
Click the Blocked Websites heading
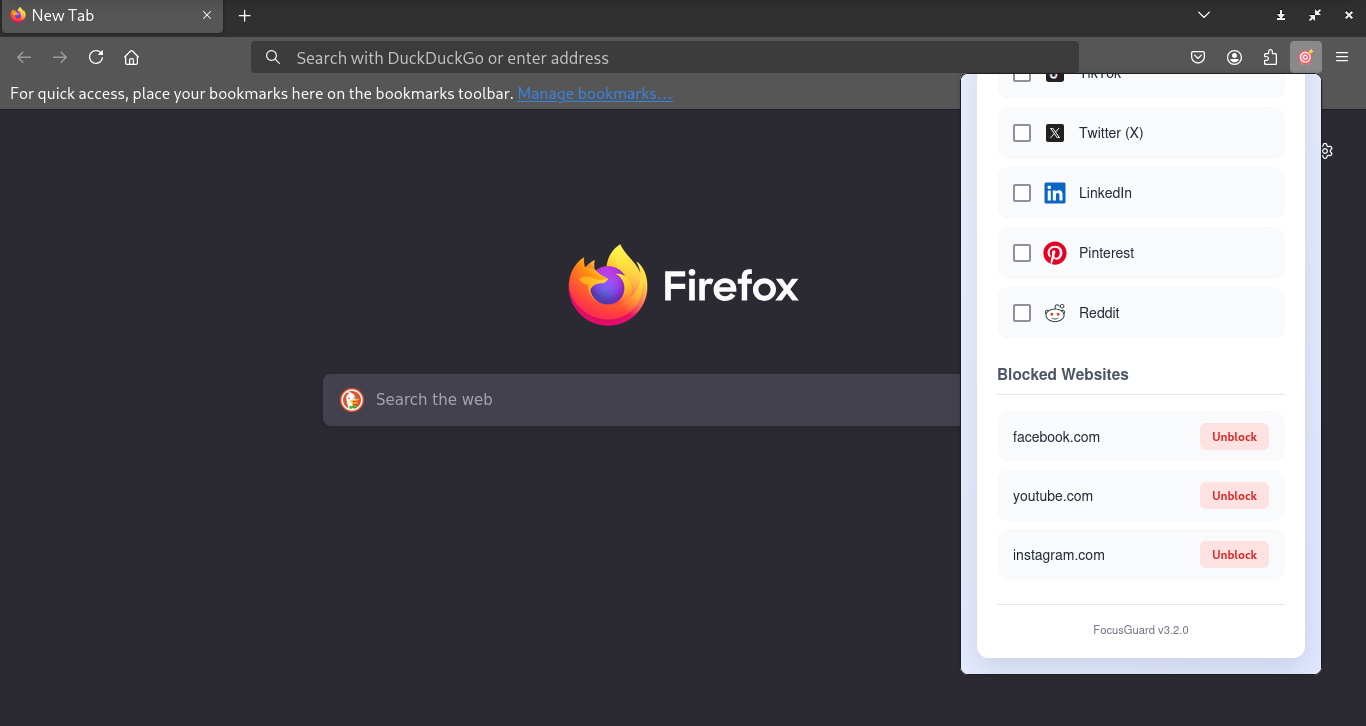[1063, 375]
